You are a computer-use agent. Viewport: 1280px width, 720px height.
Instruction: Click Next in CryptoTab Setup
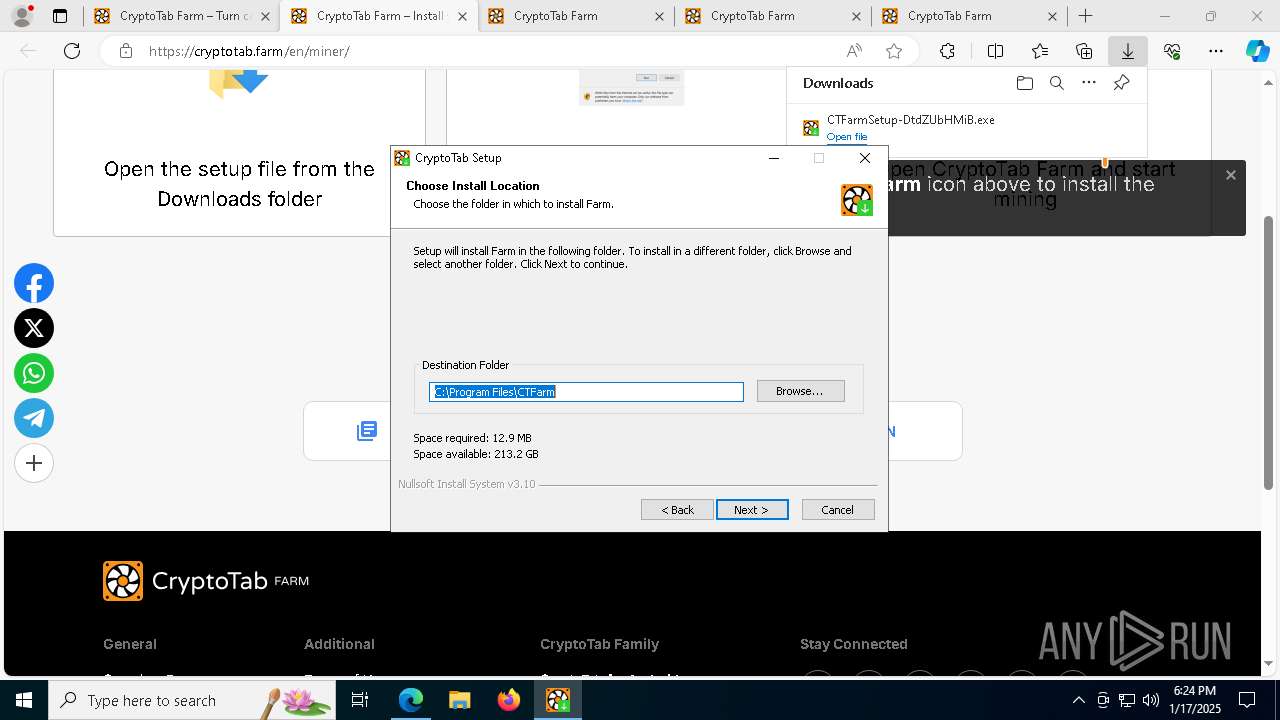pyautogui.click(x=752, y=510)
